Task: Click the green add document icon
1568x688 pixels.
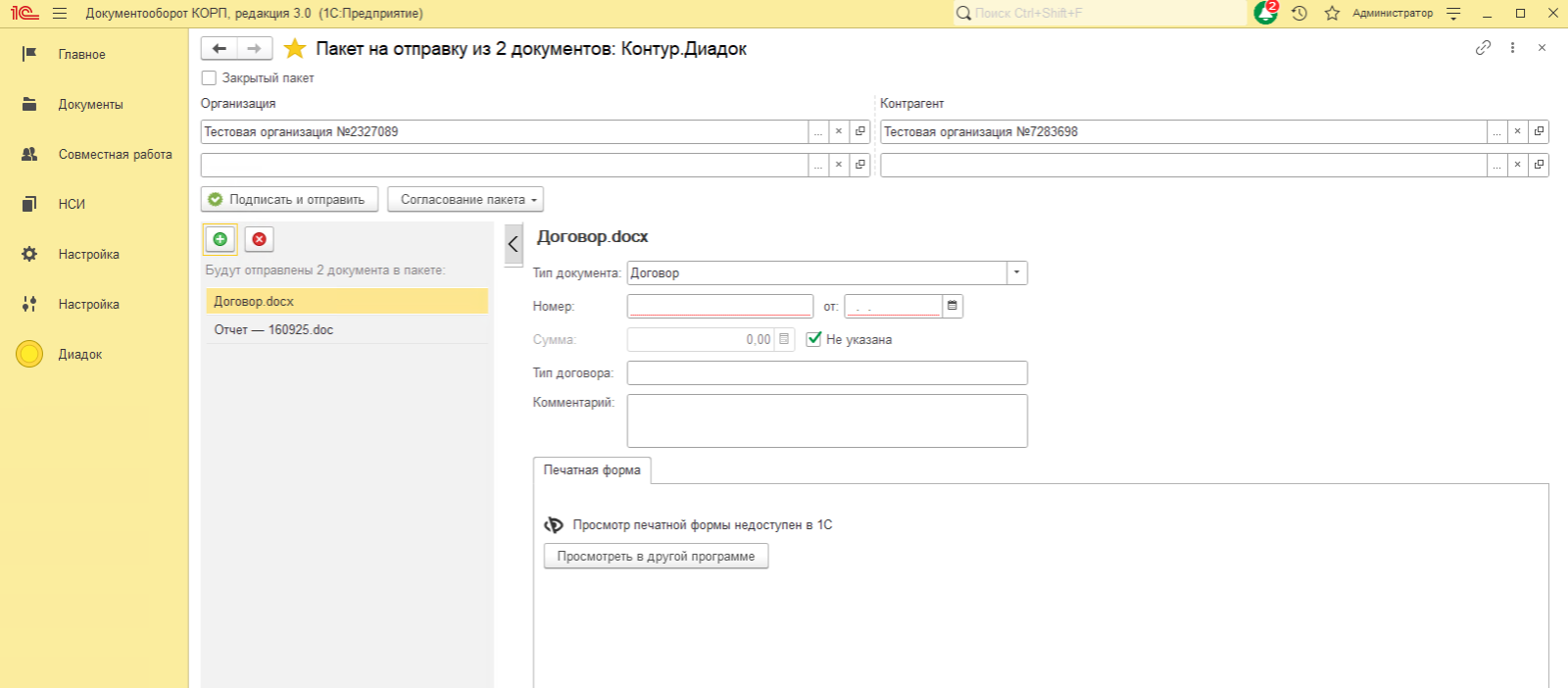Action: pyautogui.click(x=220, y=239)
